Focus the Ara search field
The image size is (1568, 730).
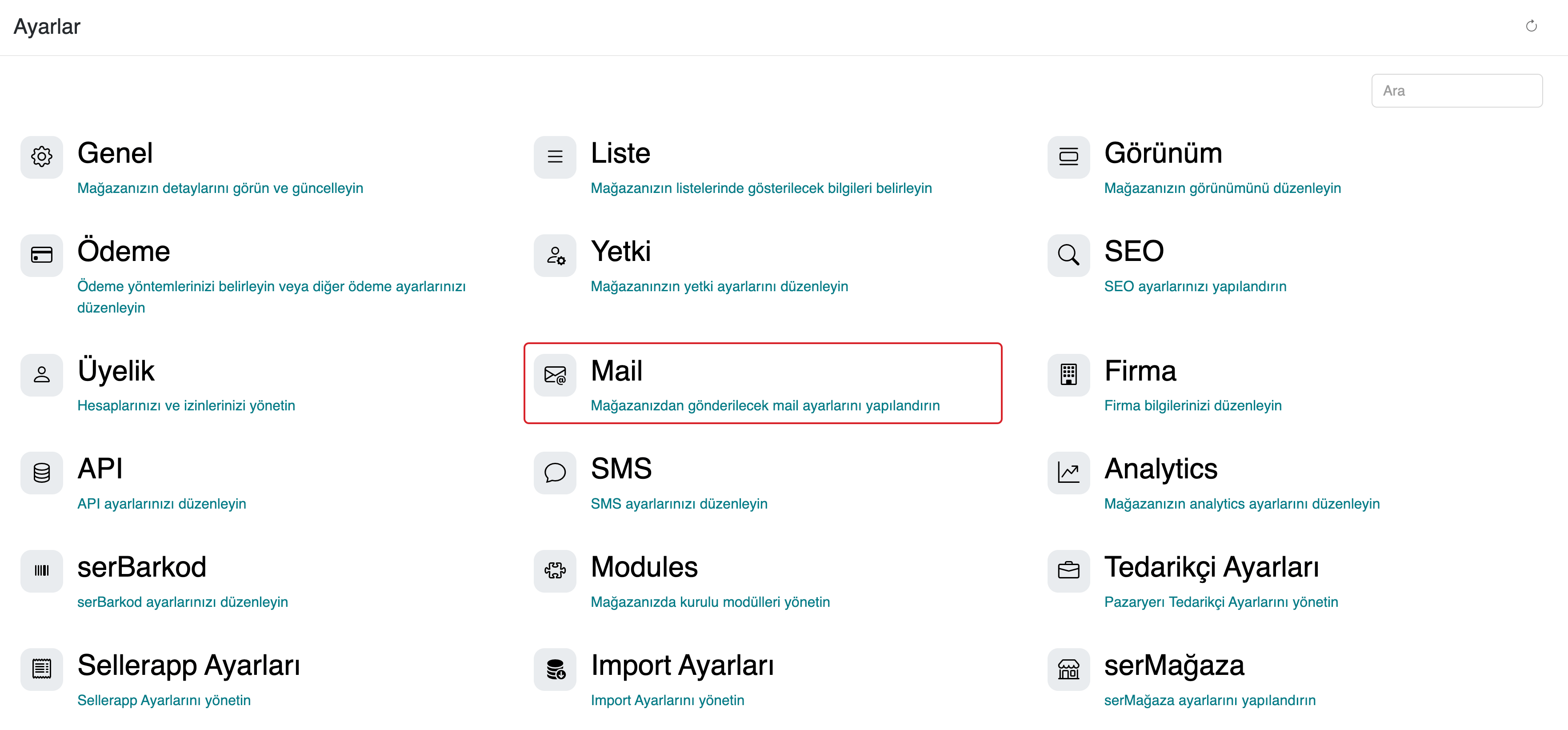(1456, 91)
